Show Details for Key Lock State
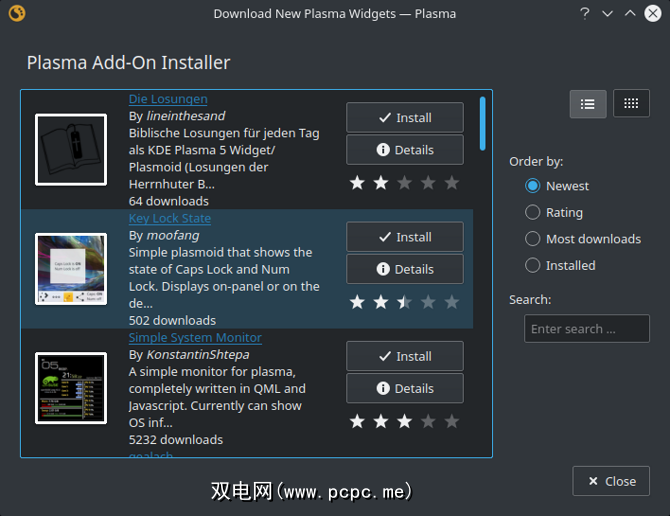The width and height of the screenshot is (670, 516). [405, 269]
